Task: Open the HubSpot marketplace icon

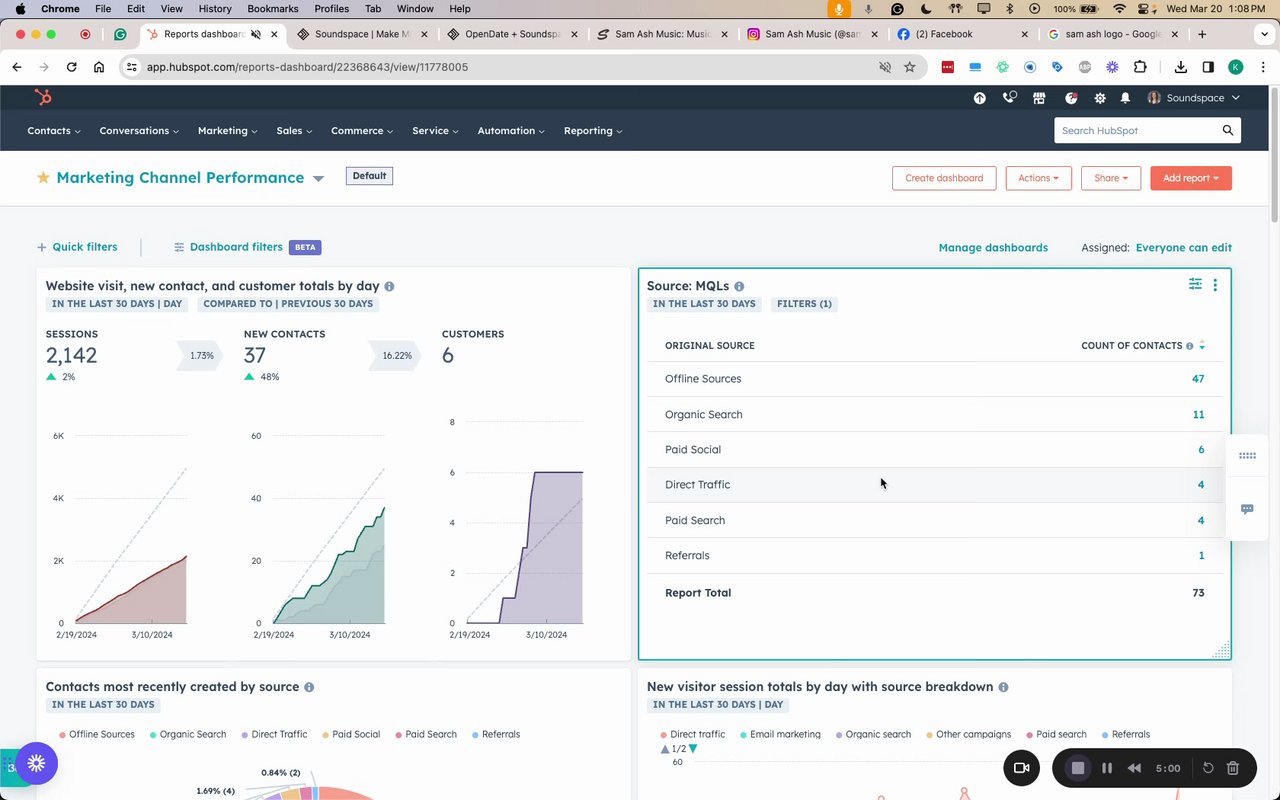Action: click(x=1039, y=98)
